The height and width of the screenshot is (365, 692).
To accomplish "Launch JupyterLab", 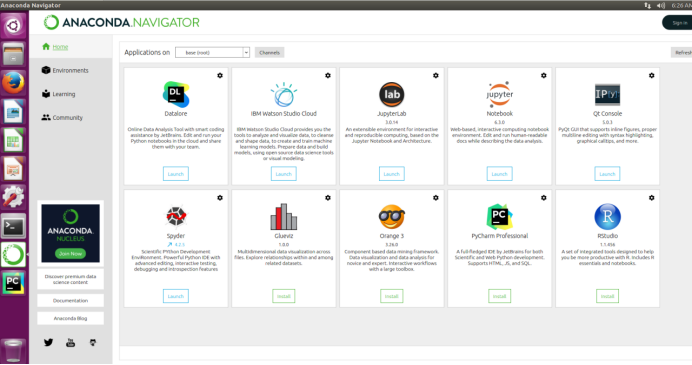I will click(391, 174).
